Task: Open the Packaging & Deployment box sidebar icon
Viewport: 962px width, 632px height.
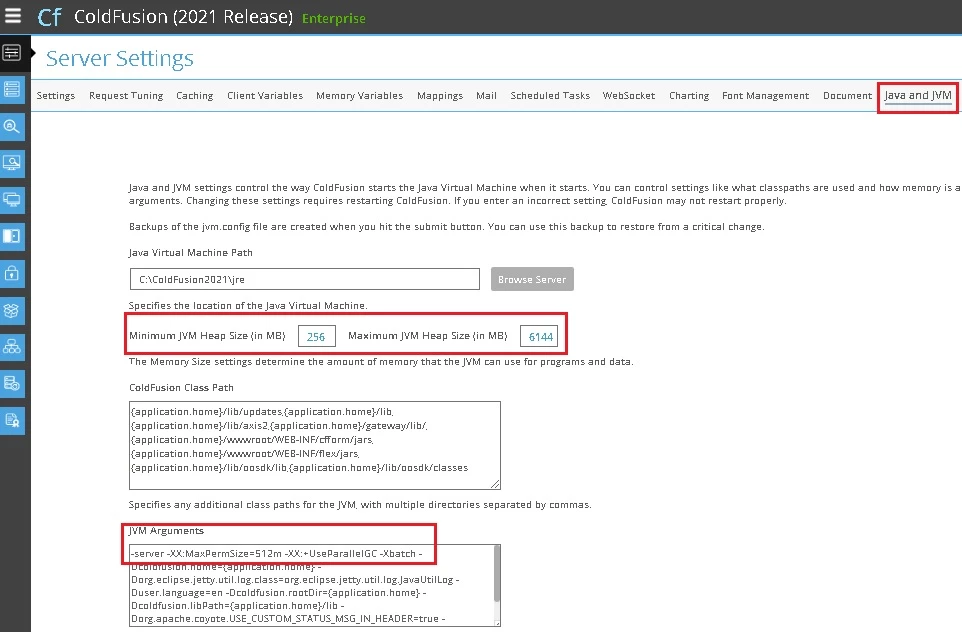Action: [x=12, y=310]
